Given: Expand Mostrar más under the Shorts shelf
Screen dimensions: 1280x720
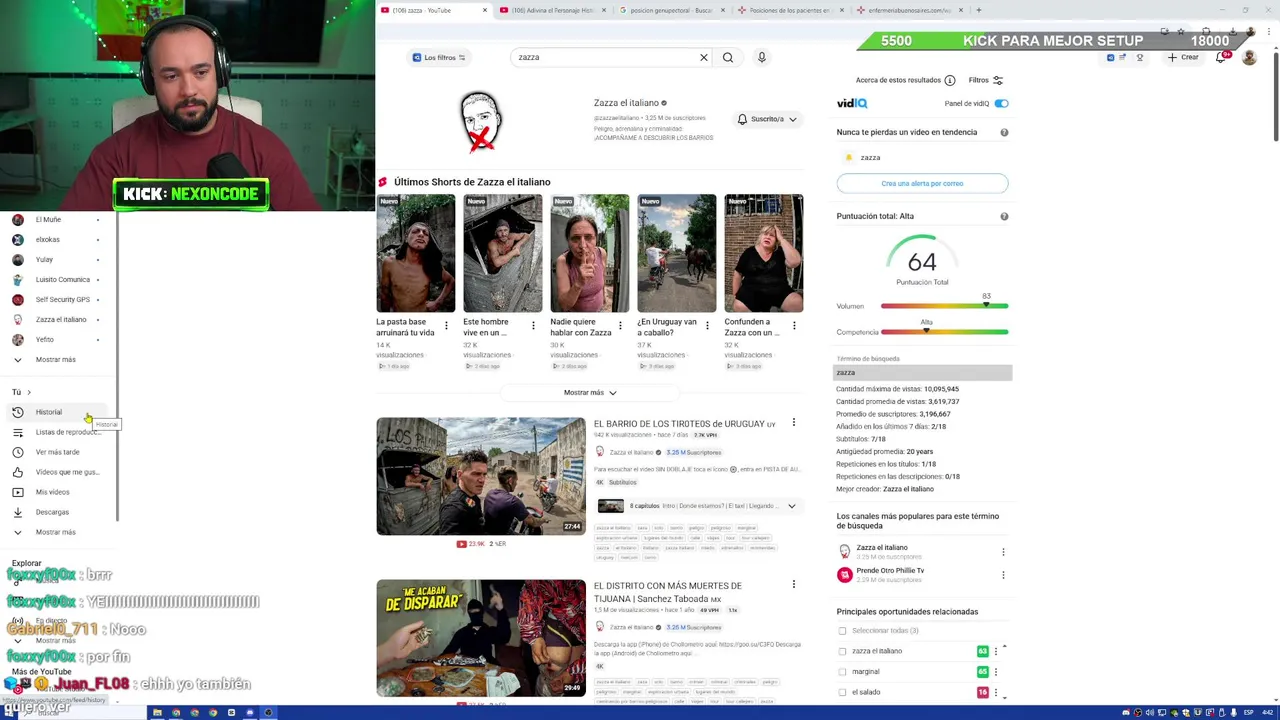Looking at the screenshot, I should 590,393.
